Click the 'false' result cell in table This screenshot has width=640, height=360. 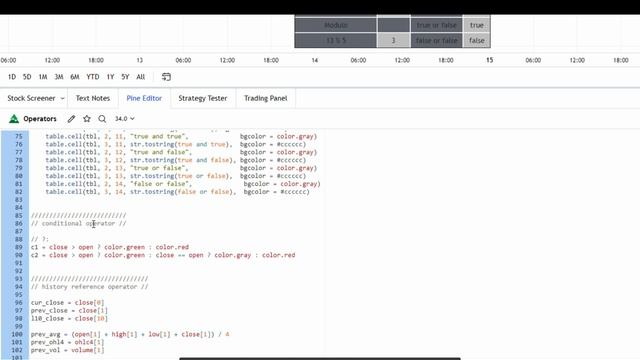(x=476, y=40)
